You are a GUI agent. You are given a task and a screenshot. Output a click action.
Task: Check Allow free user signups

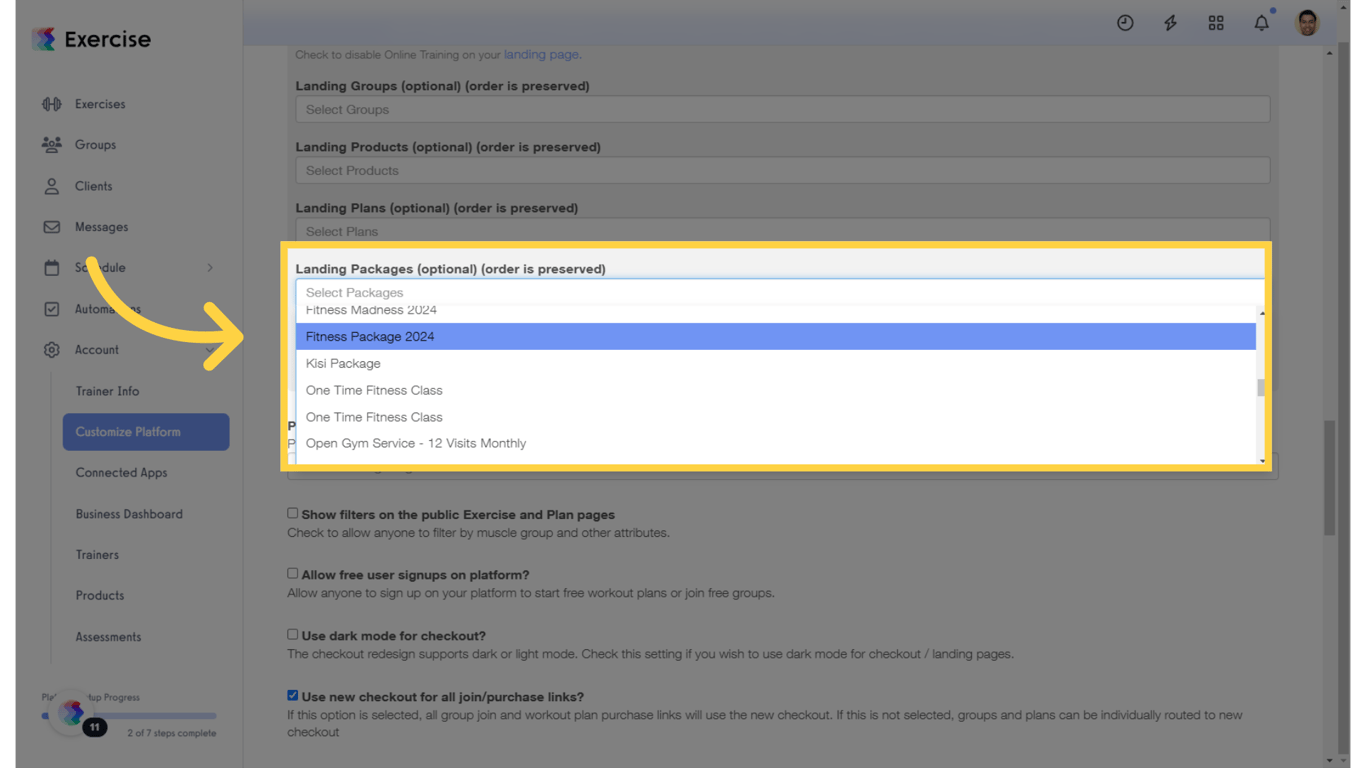293,574
